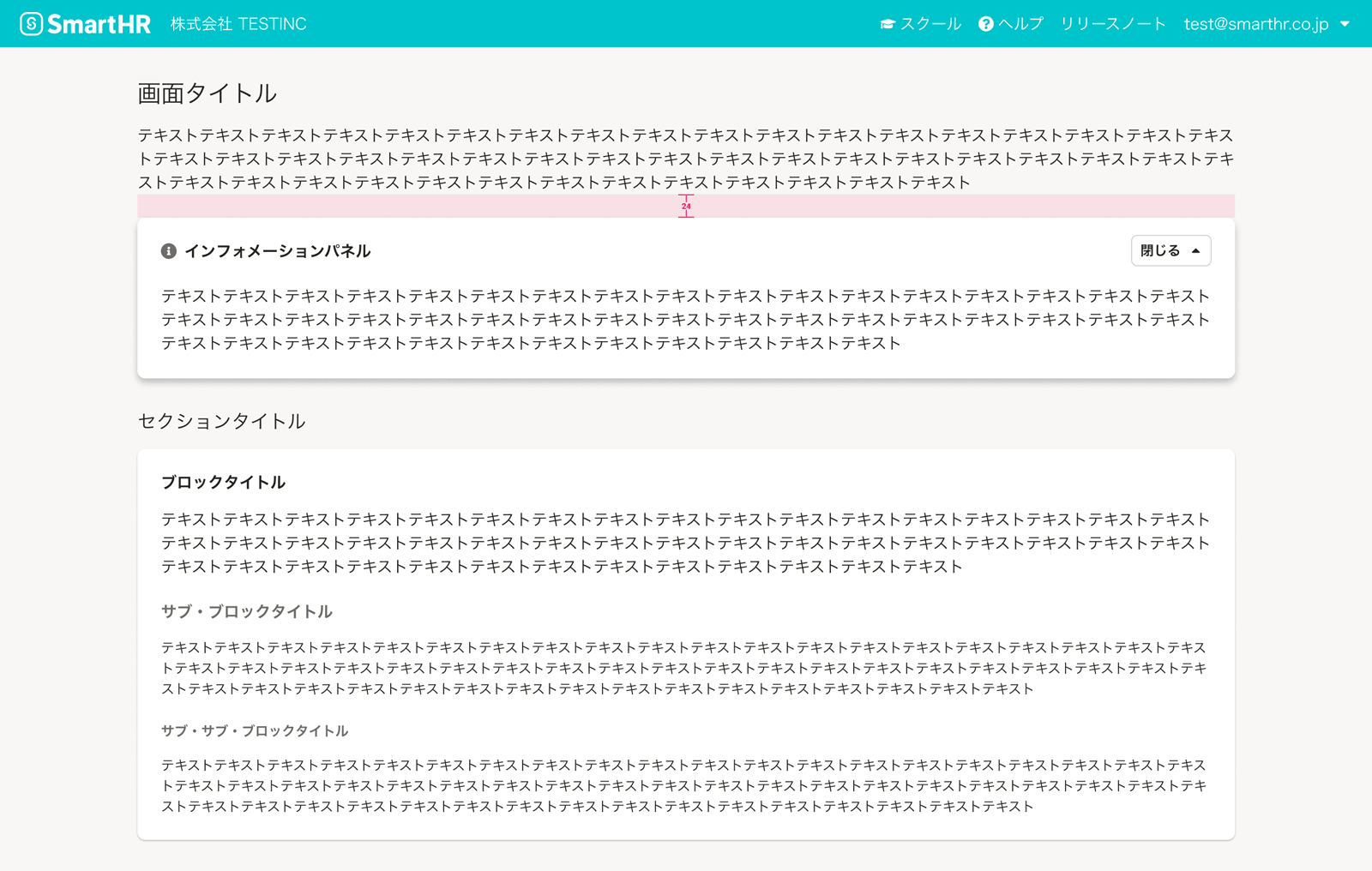Click the SmartHR wordmark in header
The image size is (1372, 871).
pos(99,24)
